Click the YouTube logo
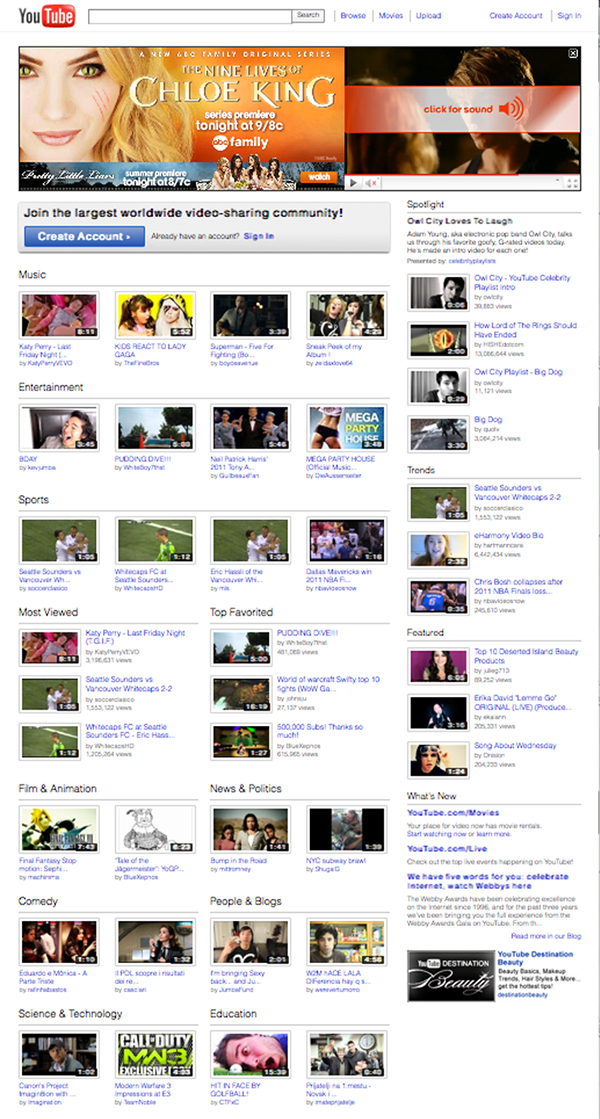This screenshot has height=1119, width=600. point(46,15)
